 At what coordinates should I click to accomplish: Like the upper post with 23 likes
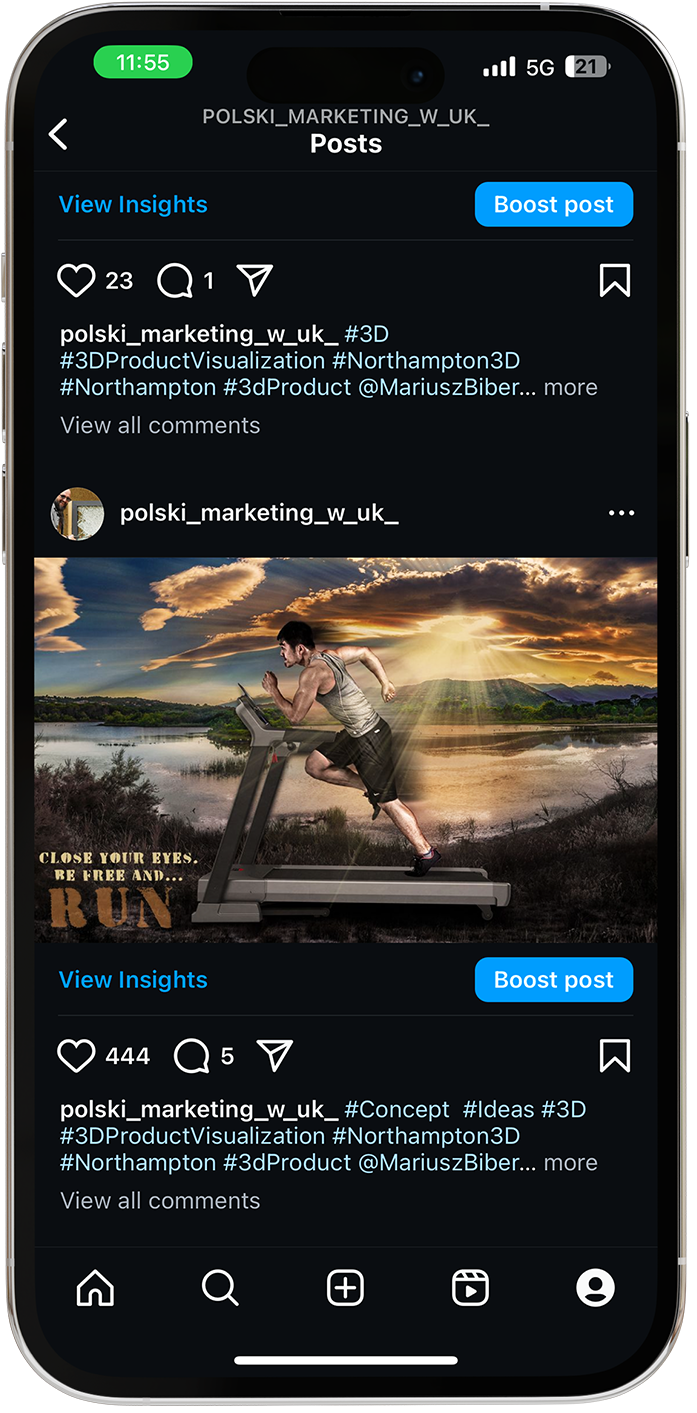(76, 281)
